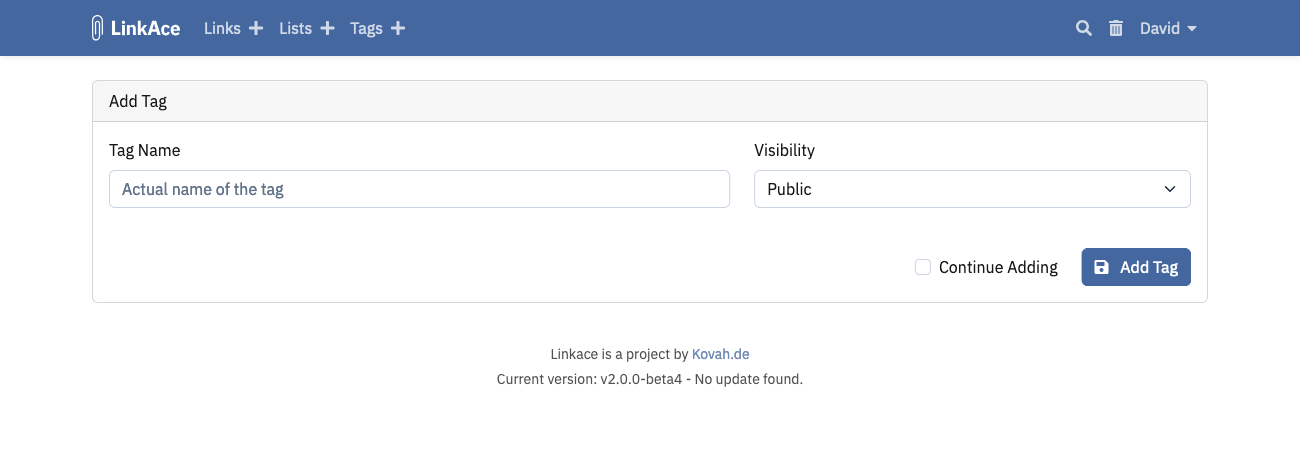This screenshot has width=1300, height=460.
Task: Open the Links menu item
Action: click(x=222, y=28)
